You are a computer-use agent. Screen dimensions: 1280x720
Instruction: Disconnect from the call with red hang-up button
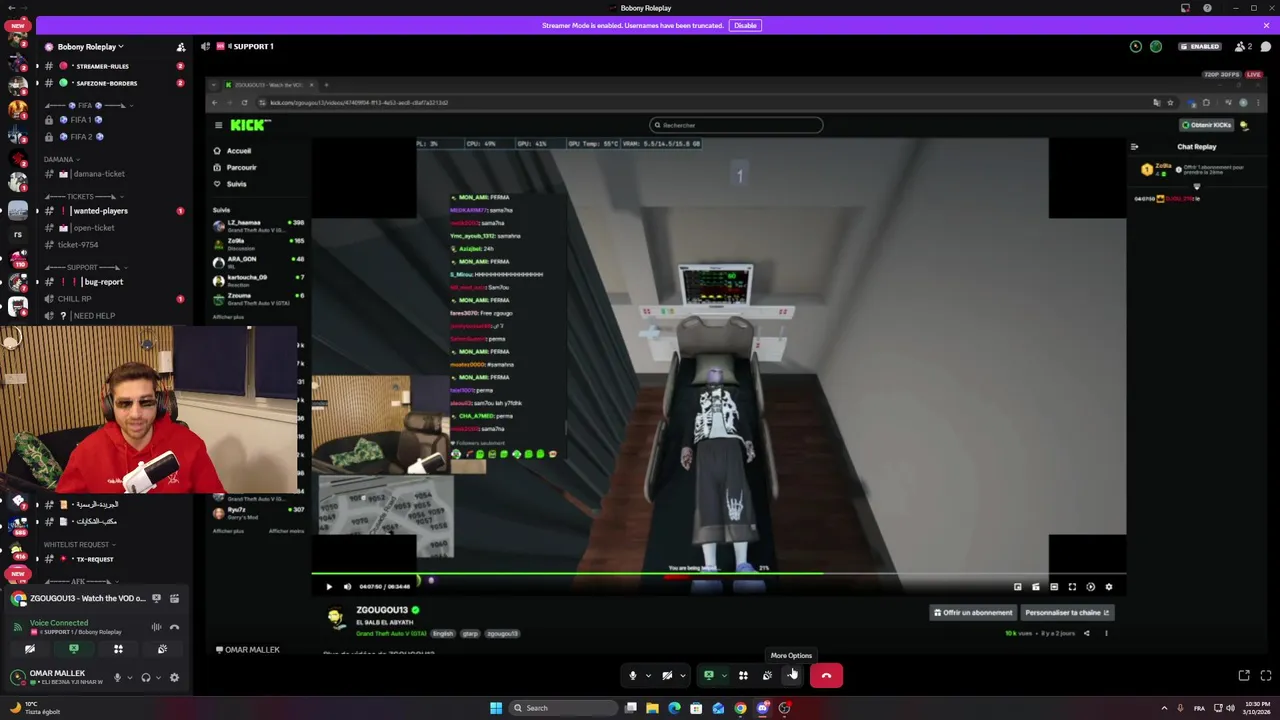tap(826, 676)
